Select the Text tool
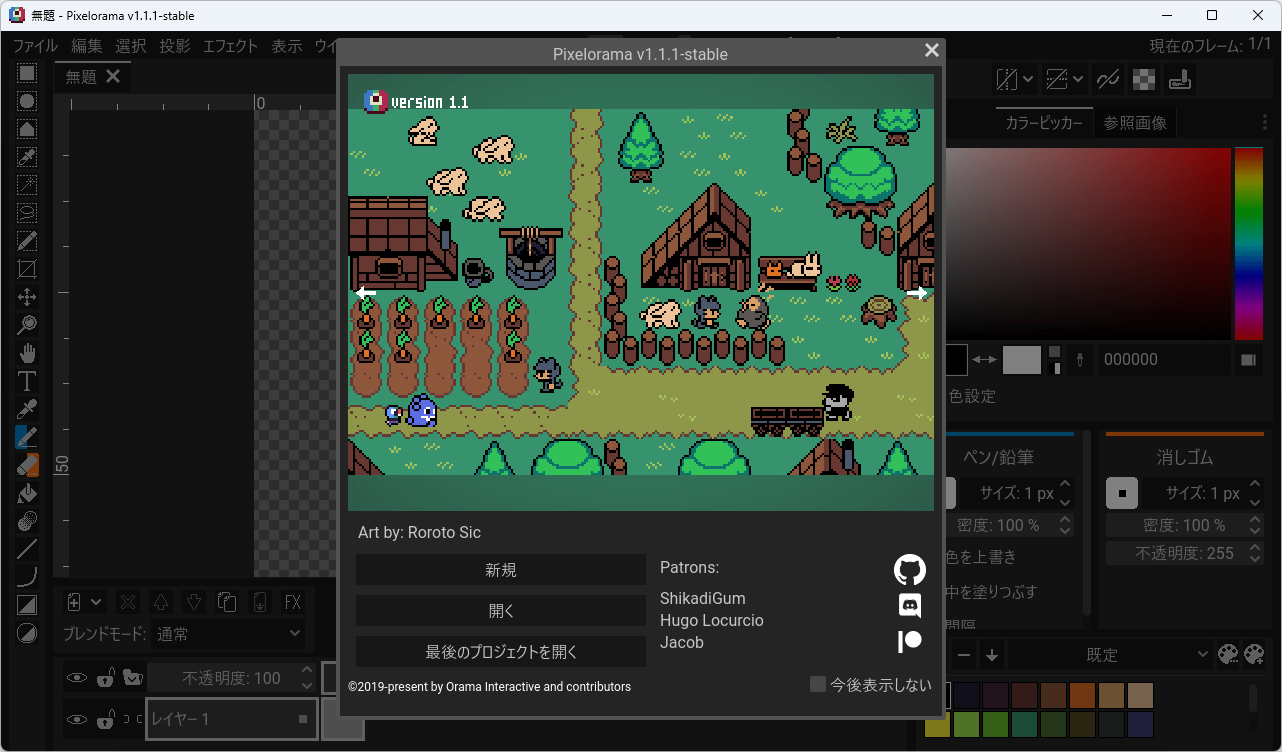Image resolution: width=1282 pixels, height=752 pixels. click(x=27, y=381)
